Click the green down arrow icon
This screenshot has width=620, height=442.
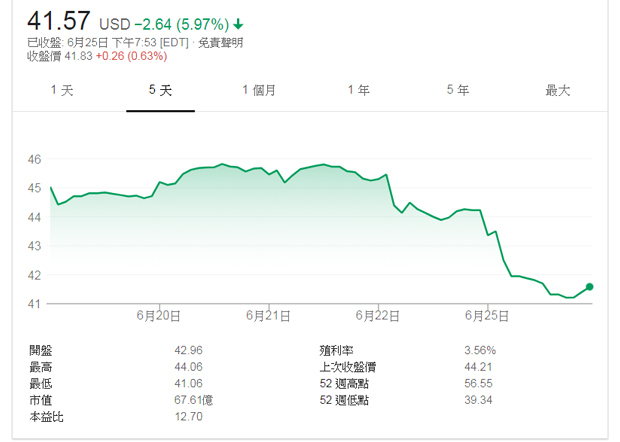[238, 25]
